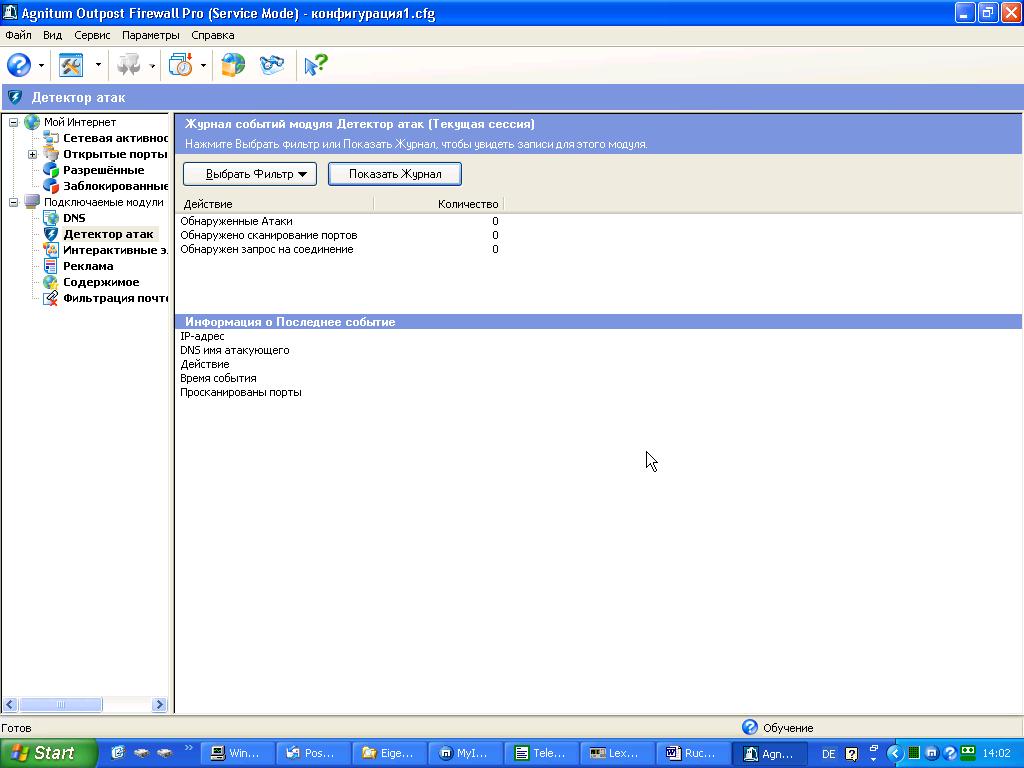Click the Показать Журнал button
1024x768 pixels.
(x=394, y=174)
